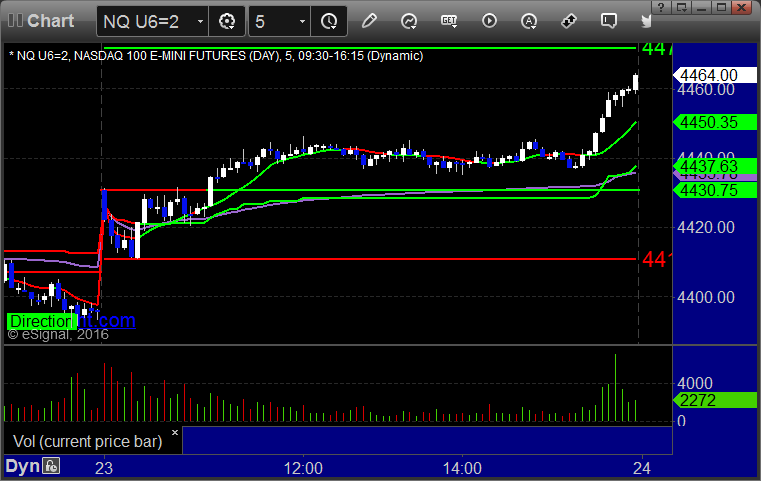Open the symbol settings gear menu
This screenshot has width=761, height=481.
[227, 21]
